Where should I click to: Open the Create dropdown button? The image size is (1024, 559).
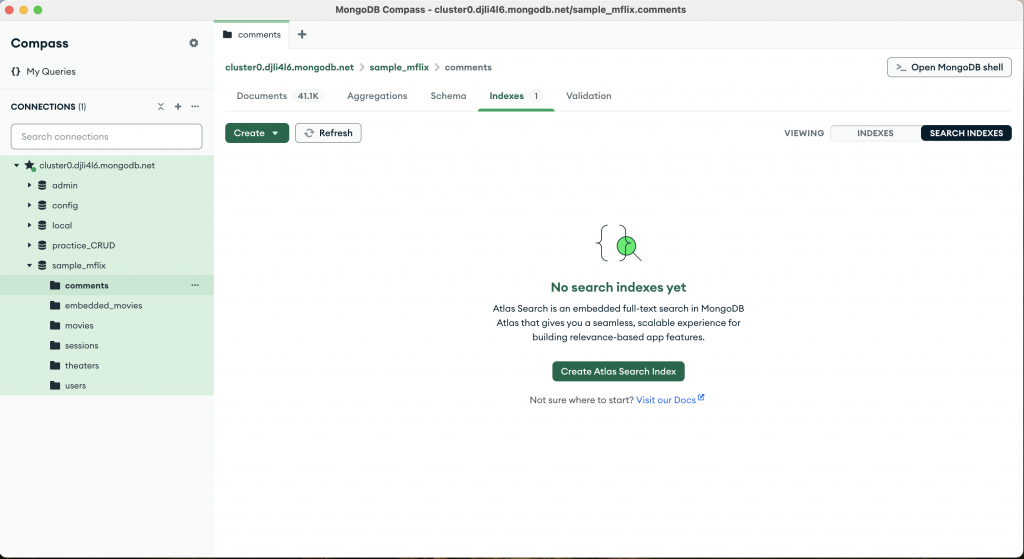click(x=257, y=133)
